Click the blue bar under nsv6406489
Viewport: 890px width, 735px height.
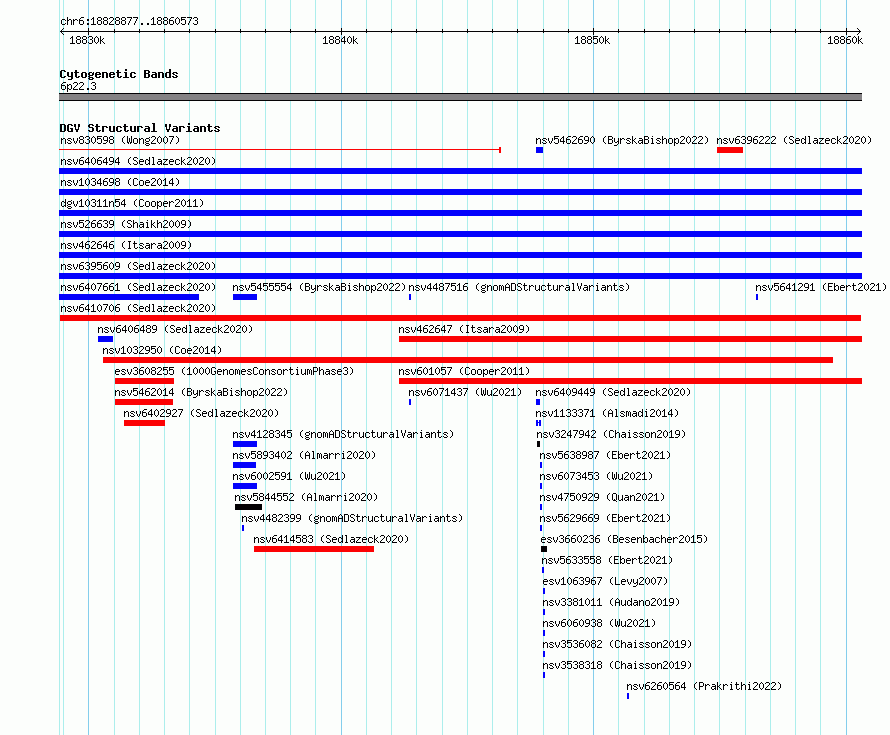[x=106, y=339]
